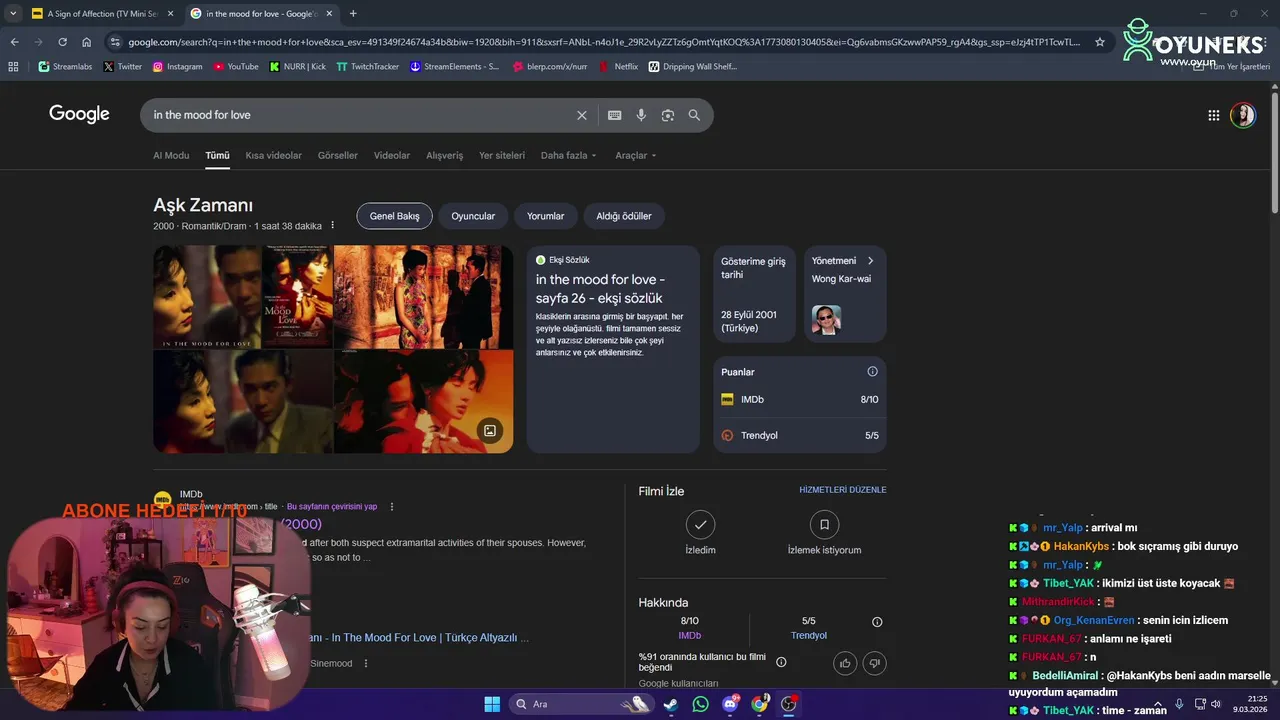1280x720 pixels.
Task: Go back to the previous page
Action: pos(14,42)
